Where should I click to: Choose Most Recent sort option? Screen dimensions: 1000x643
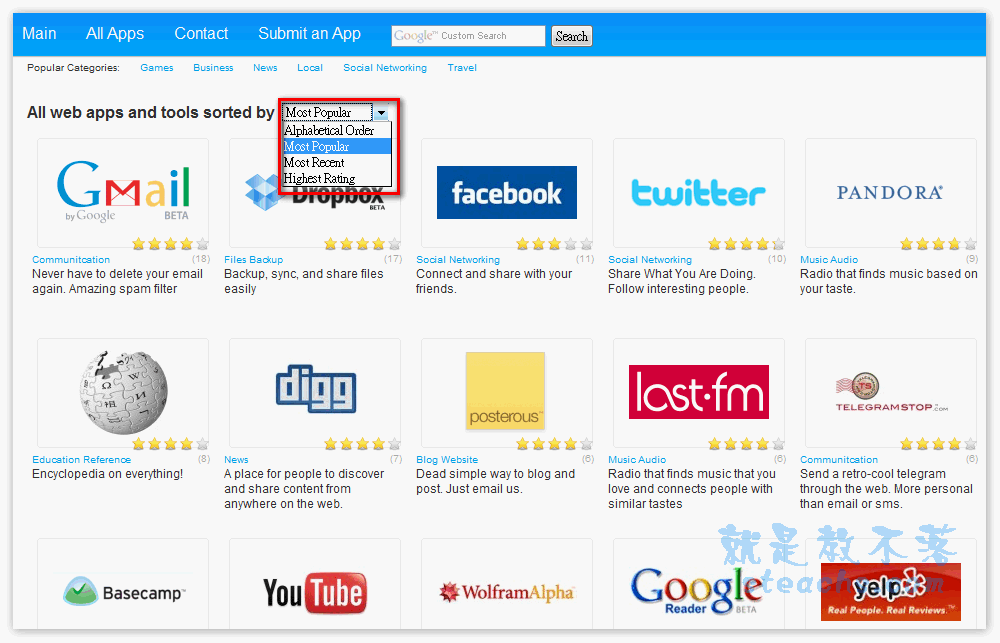[337, 163]
